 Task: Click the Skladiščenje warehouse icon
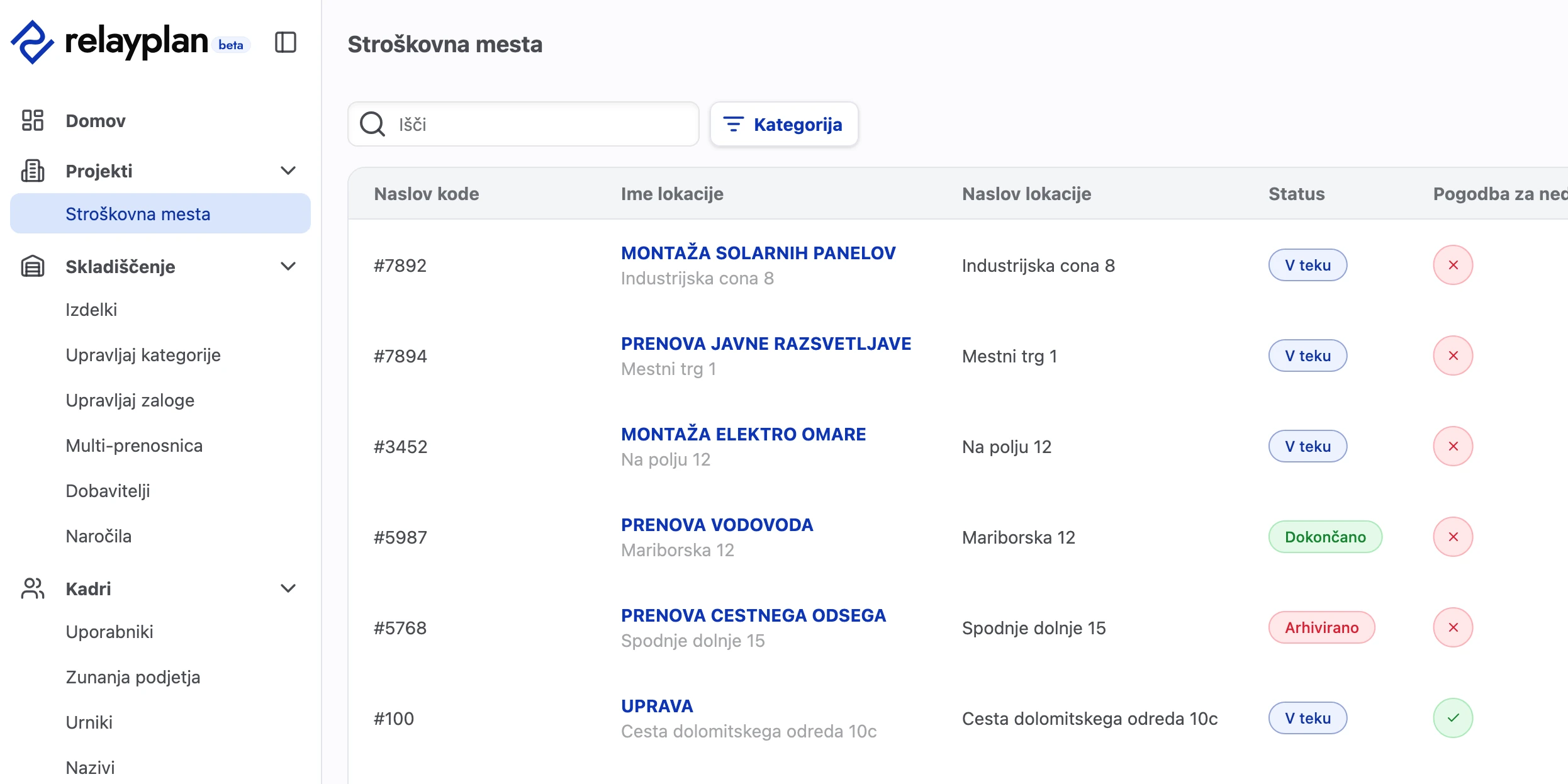pyautogui.click(x=33, y=266)
